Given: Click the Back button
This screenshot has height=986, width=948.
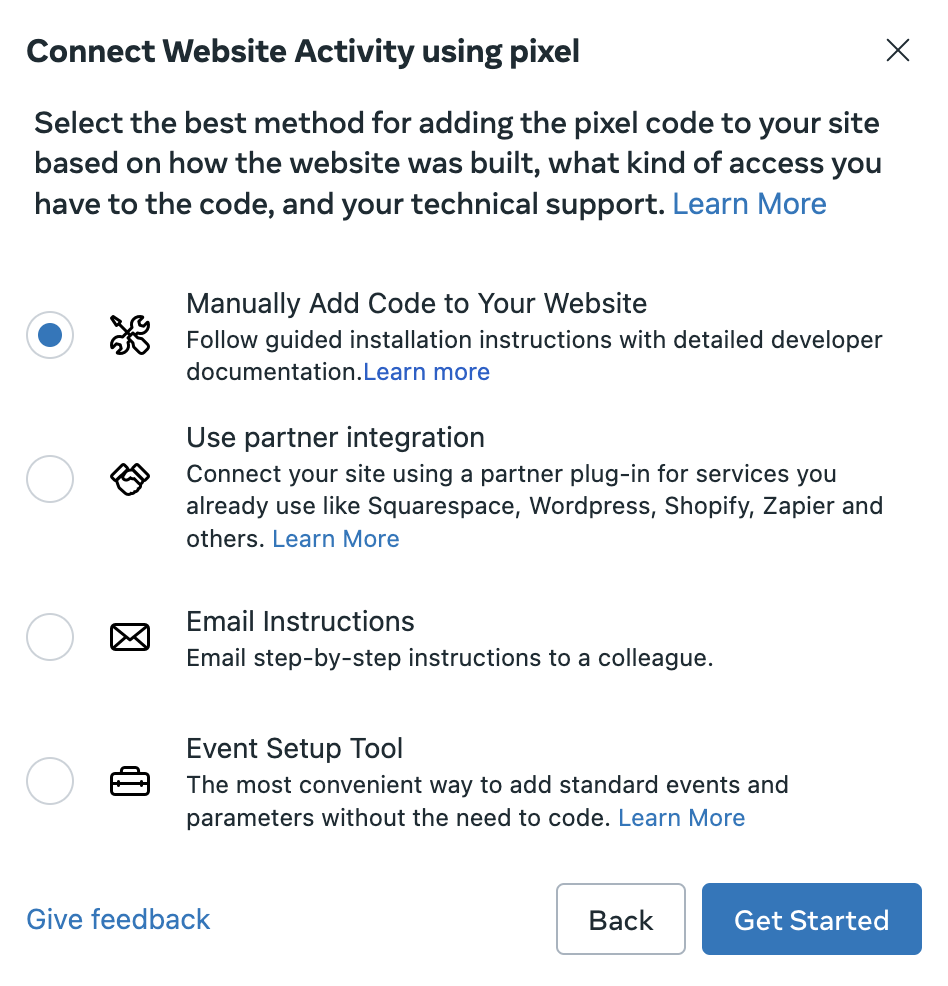Looking at the screenshot, I should pyautogui.click(x=620, y=919).
